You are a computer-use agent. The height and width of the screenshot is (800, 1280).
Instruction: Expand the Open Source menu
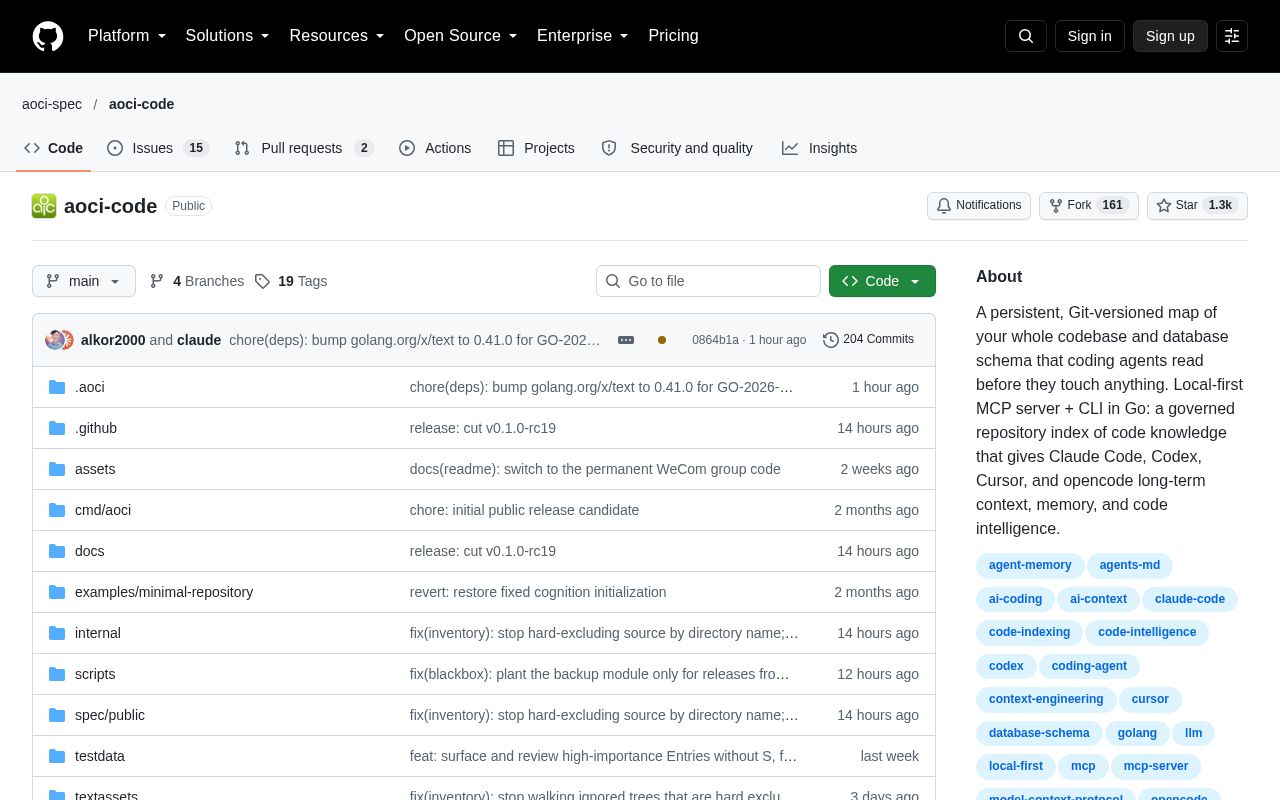pyautogui.click(x=461, y=36)
